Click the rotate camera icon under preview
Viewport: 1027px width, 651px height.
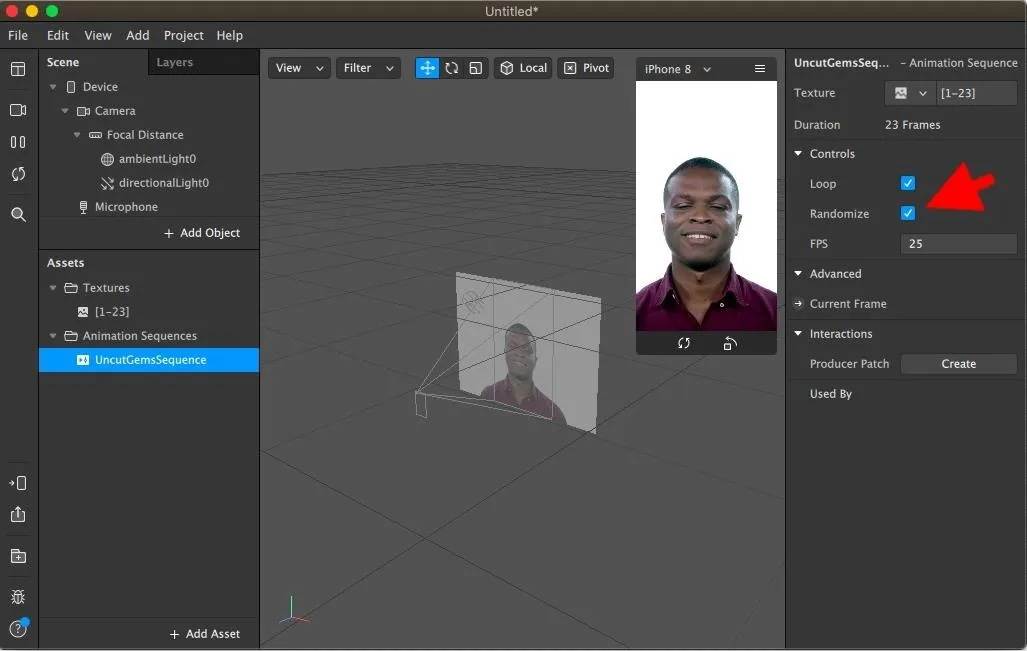pos(684,343)
